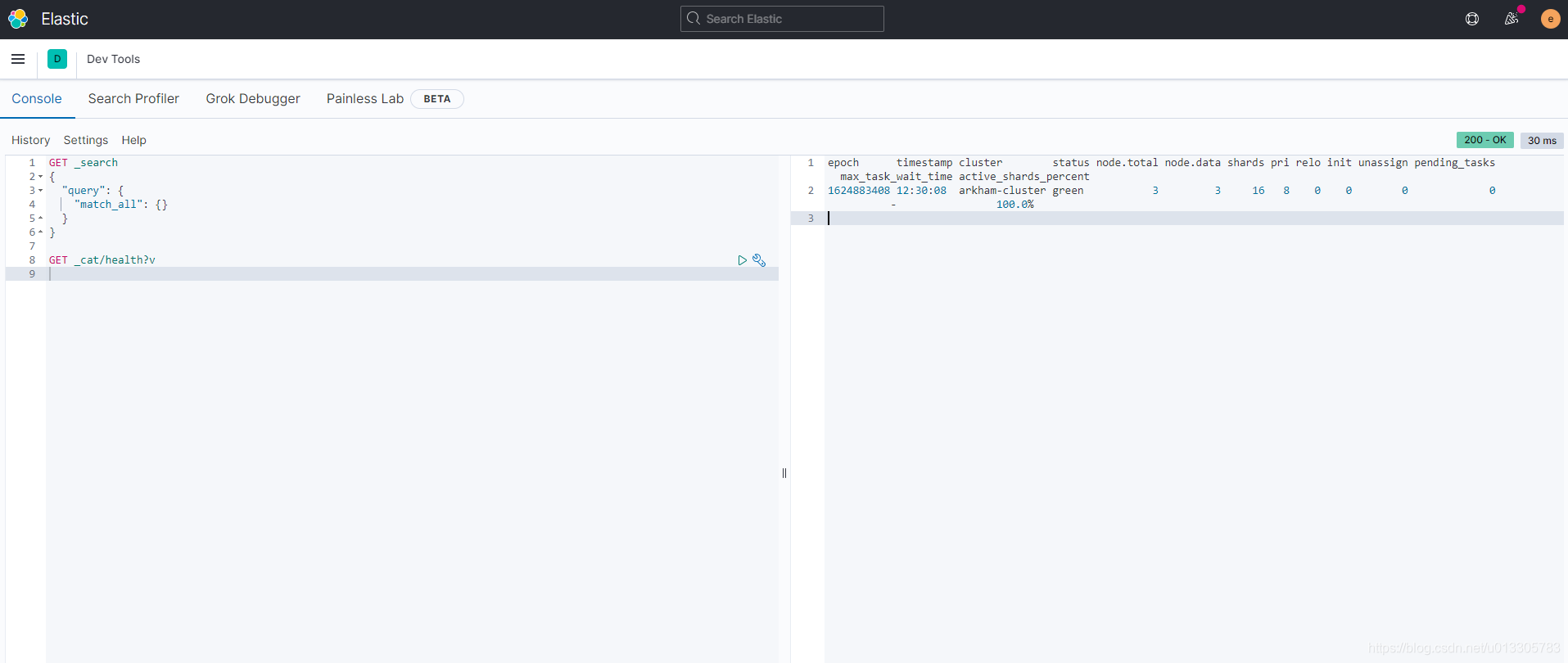Click the timestamp 12:30:08 in output
Viewport: 1568px width, 663px height.
(921, 191)
